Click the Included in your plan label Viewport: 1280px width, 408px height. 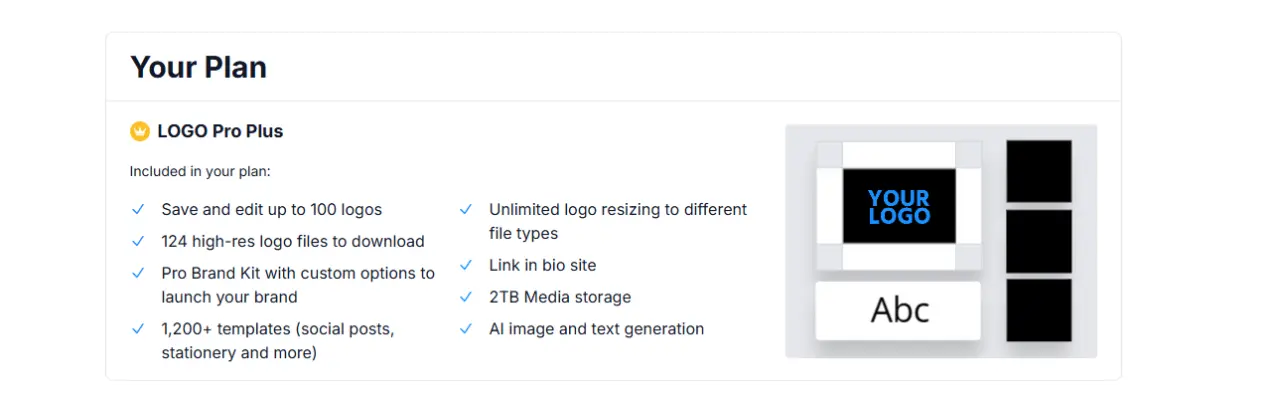(200, 171)
